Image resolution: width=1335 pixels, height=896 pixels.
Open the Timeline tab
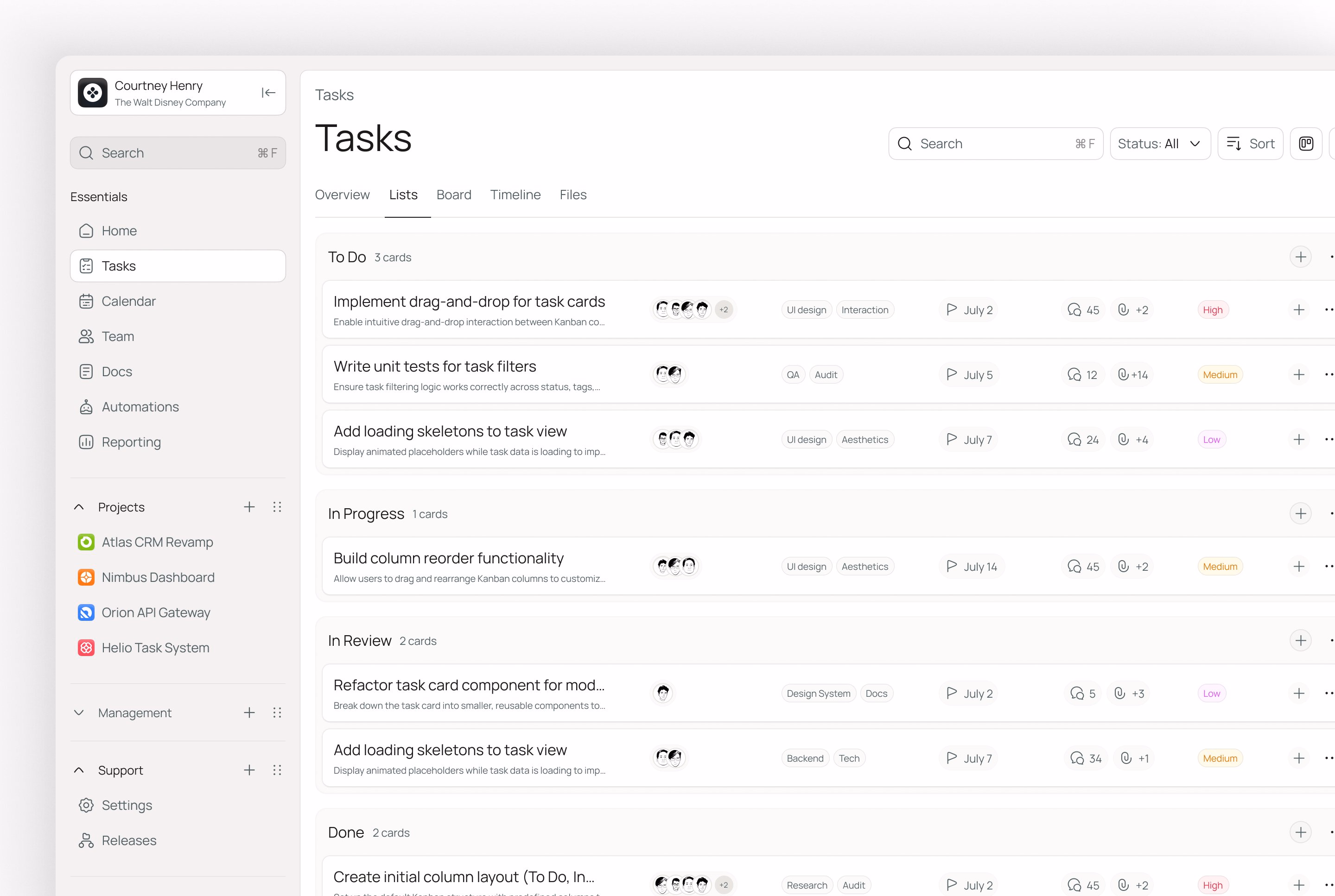click(515, 195)
